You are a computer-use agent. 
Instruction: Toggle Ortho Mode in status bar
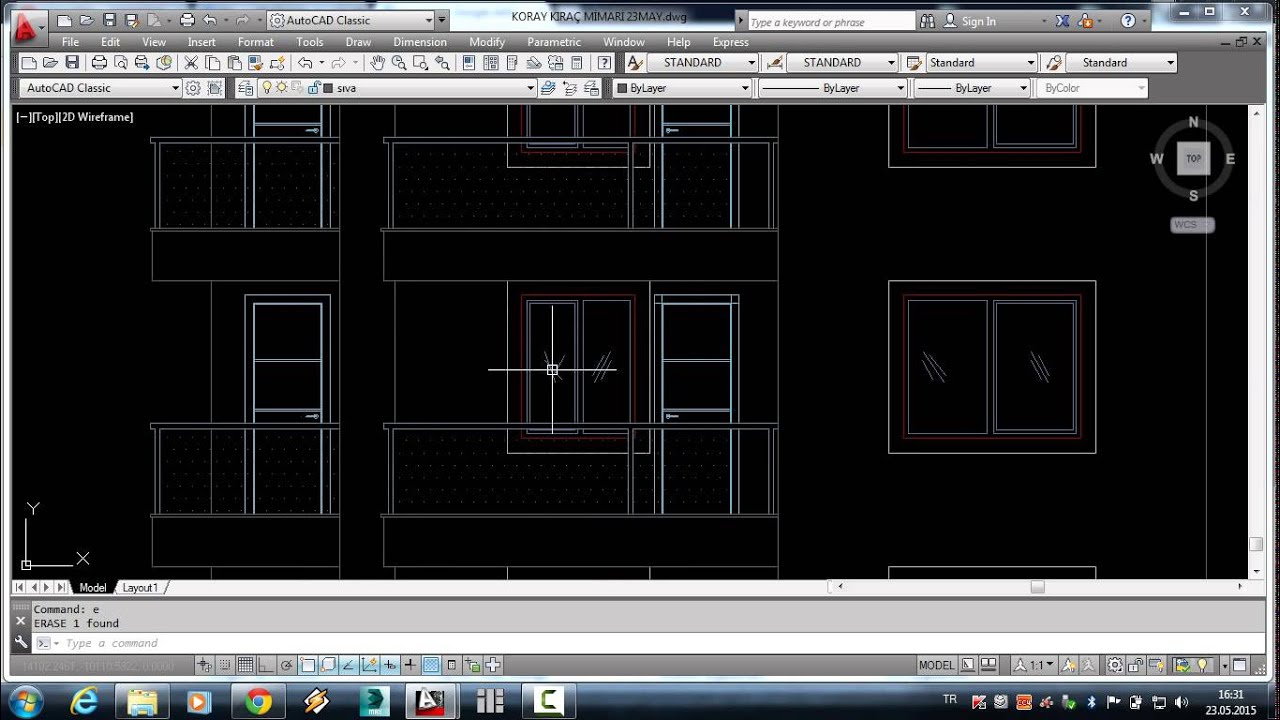coord(265,665)
